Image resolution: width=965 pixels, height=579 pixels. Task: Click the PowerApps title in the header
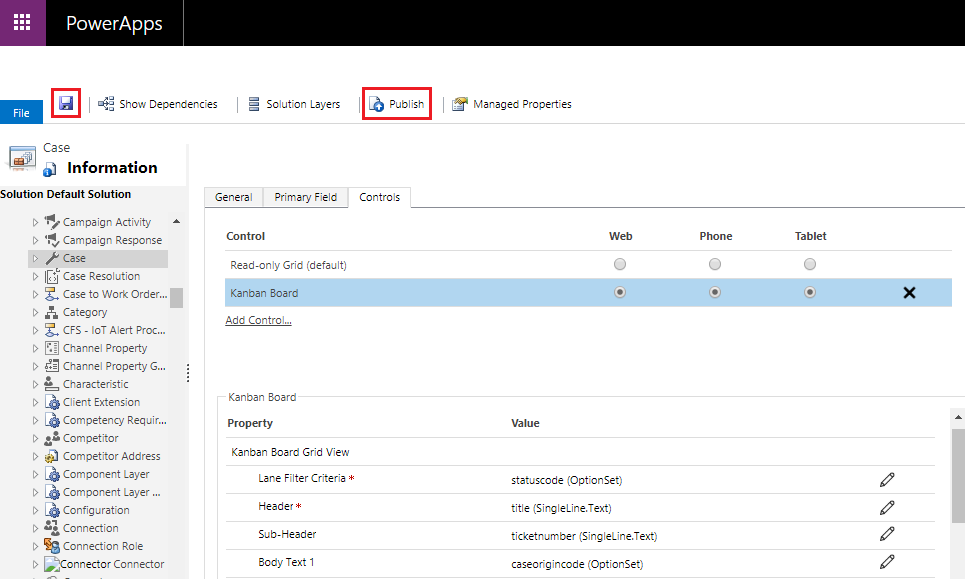pos(114,23)
